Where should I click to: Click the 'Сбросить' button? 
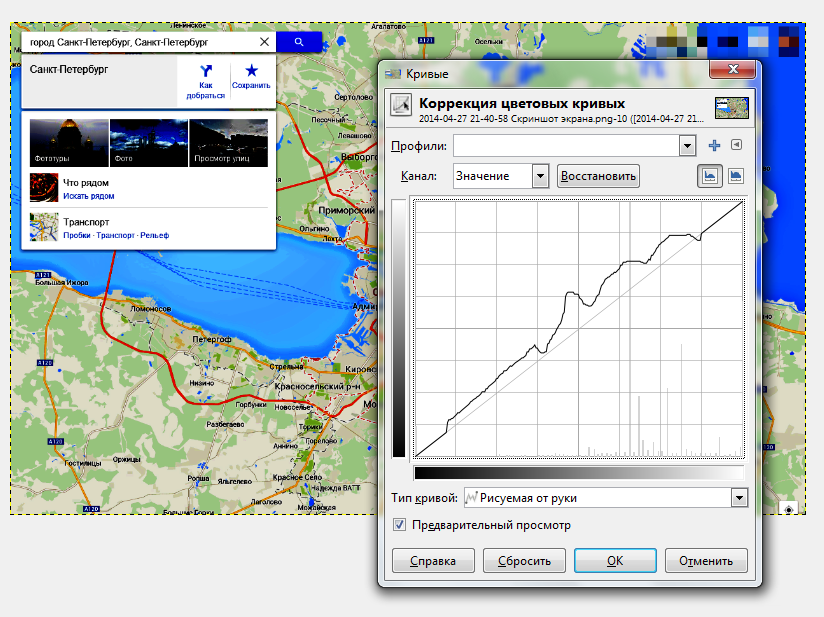pyautogui.click(x=524, y=561)
